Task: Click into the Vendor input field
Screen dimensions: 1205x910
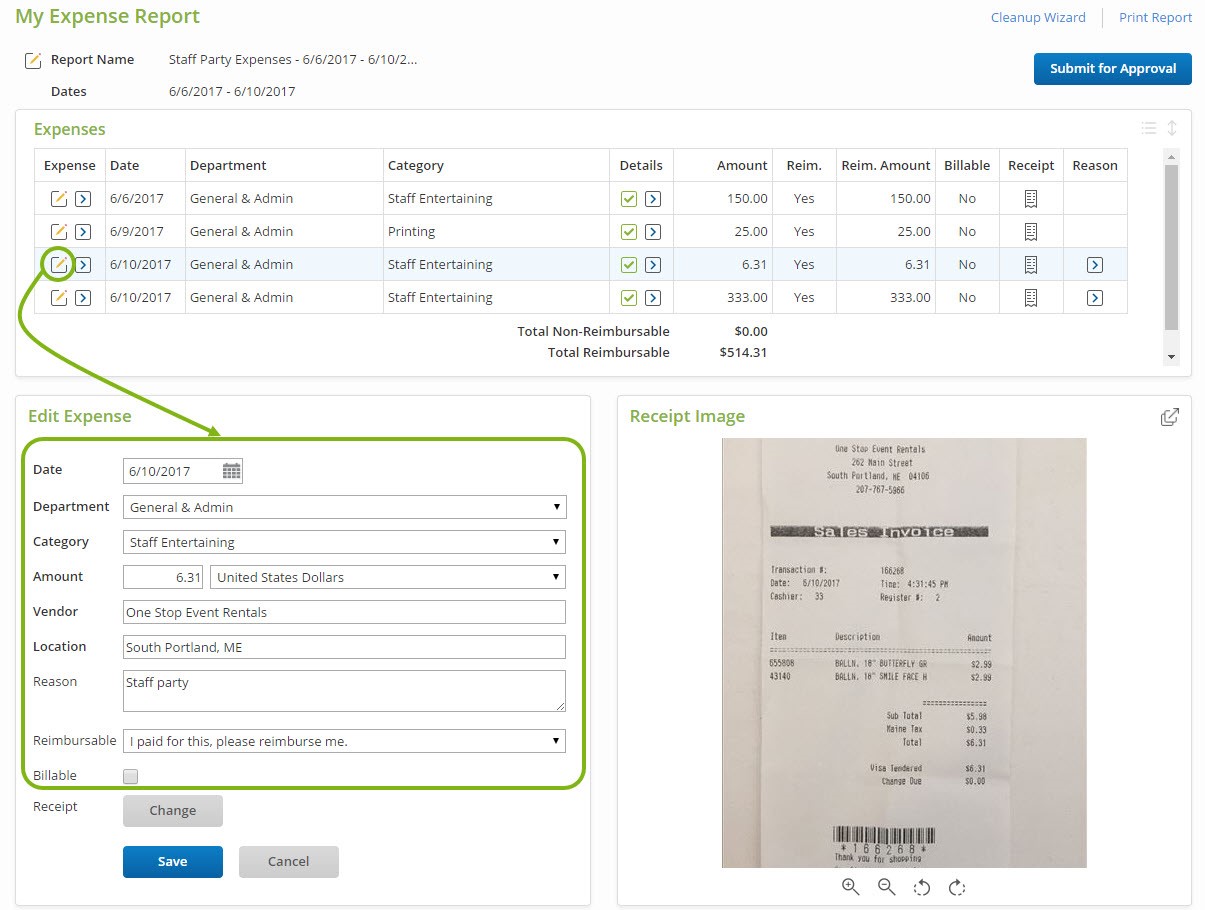Action: click(344, 612)
